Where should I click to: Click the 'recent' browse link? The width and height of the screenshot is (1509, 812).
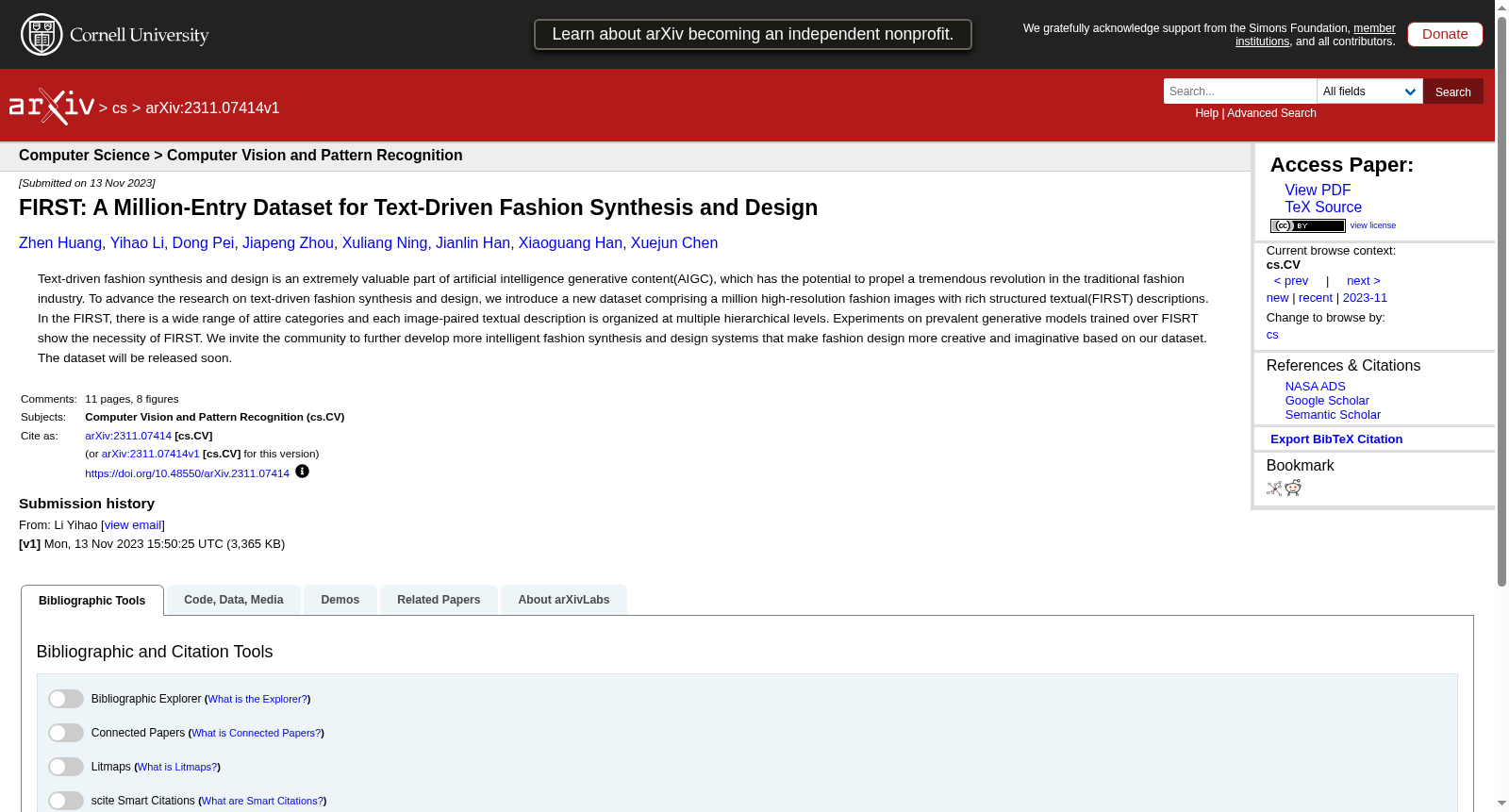tap(1316, 297)
